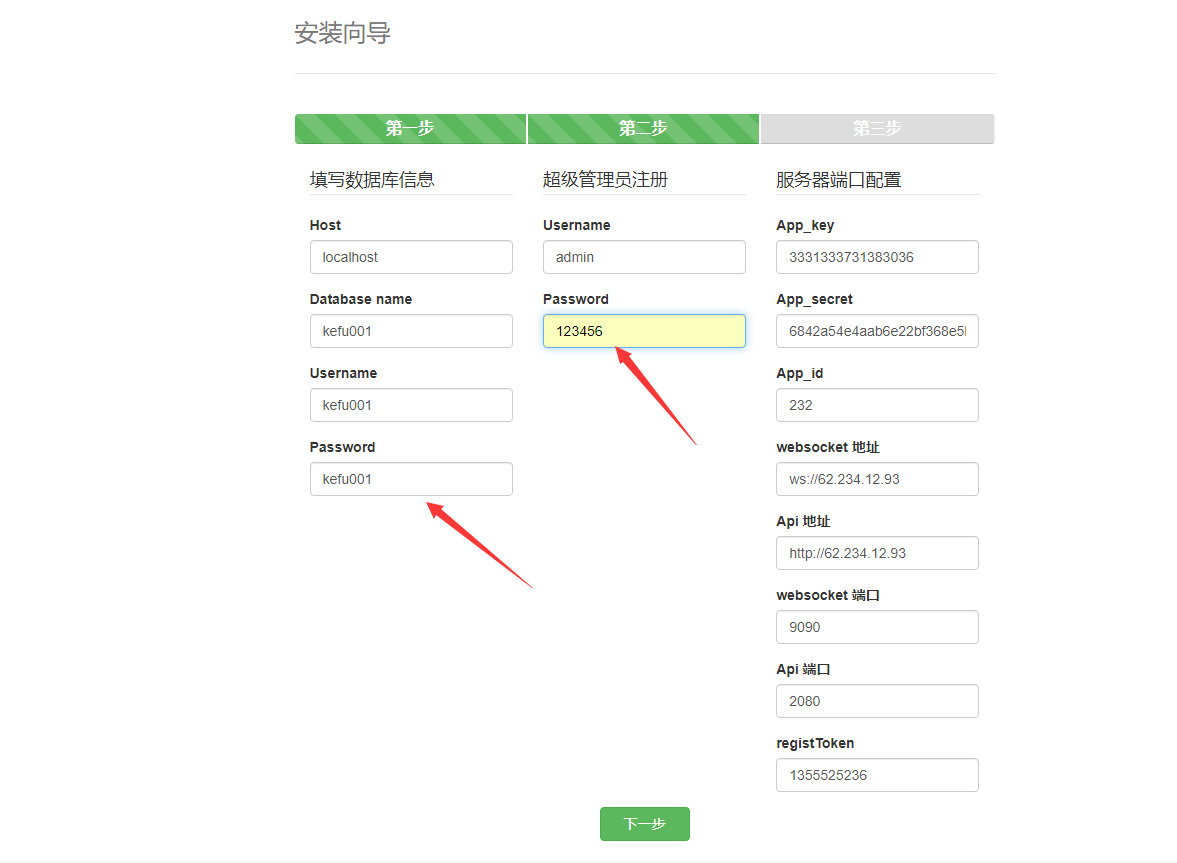Click database Username field with kefu001
The image size is (1177, 863).
pyautogui.click(x=411, y=405)
